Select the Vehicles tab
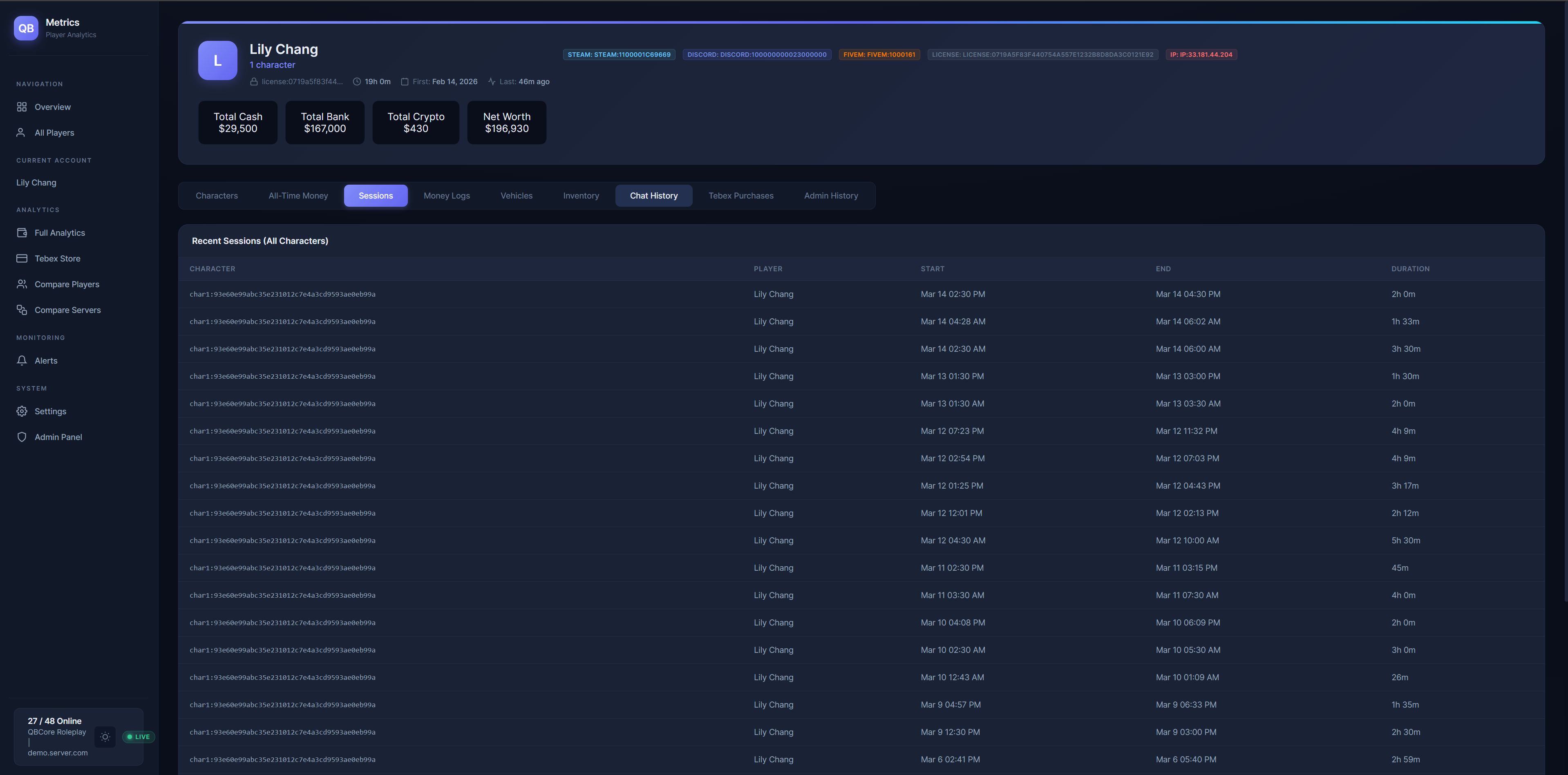Image resolution: width=1568 pixels, height=775 pixels. [x=516, y=196]
